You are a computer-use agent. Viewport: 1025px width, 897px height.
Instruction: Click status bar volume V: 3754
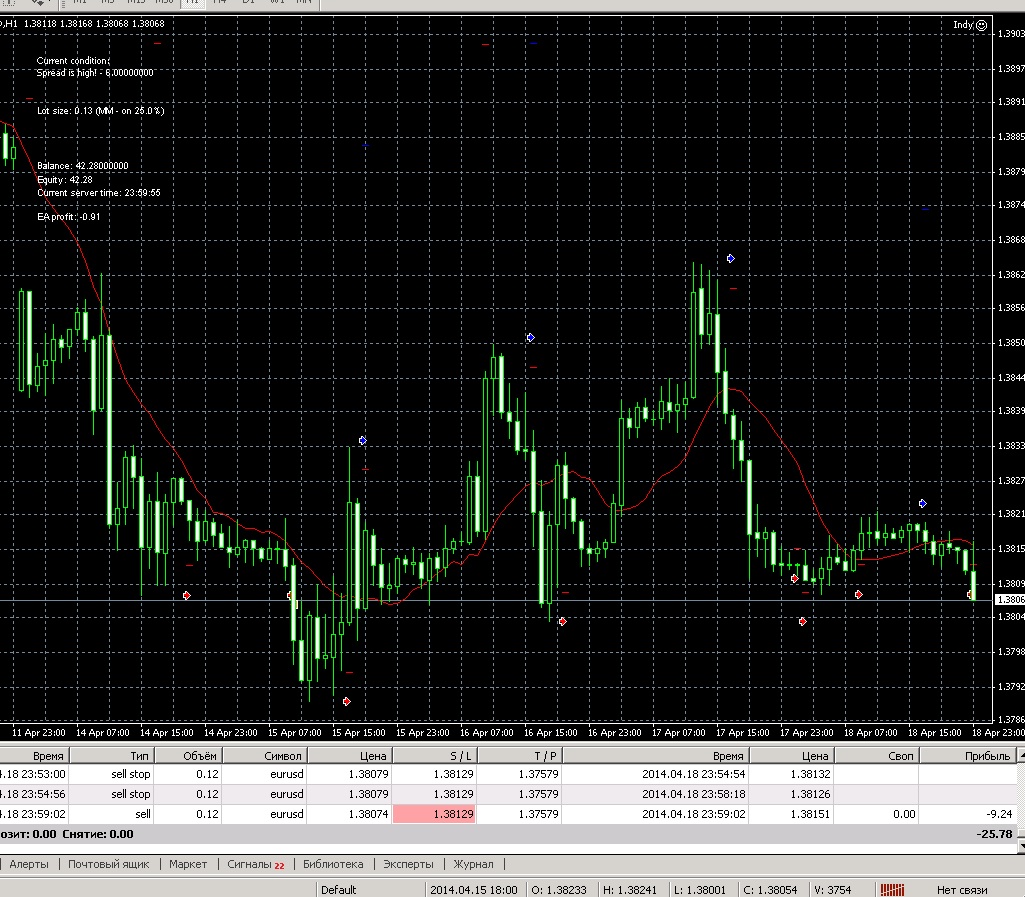(832, 890)
